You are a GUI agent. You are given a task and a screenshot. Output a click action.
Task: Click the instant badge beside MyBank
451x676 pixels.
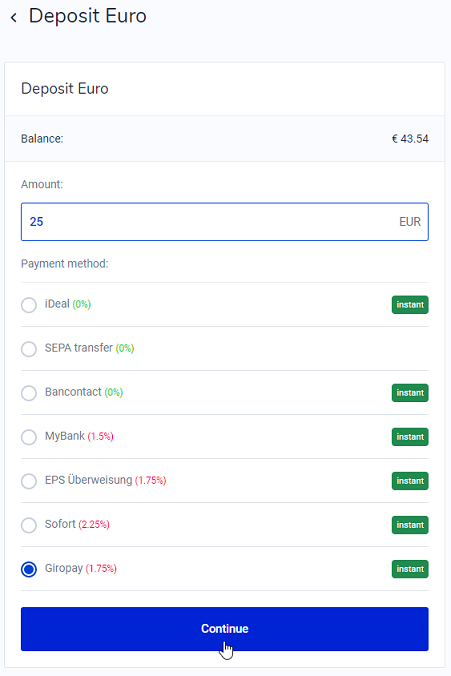pos(410,437)
